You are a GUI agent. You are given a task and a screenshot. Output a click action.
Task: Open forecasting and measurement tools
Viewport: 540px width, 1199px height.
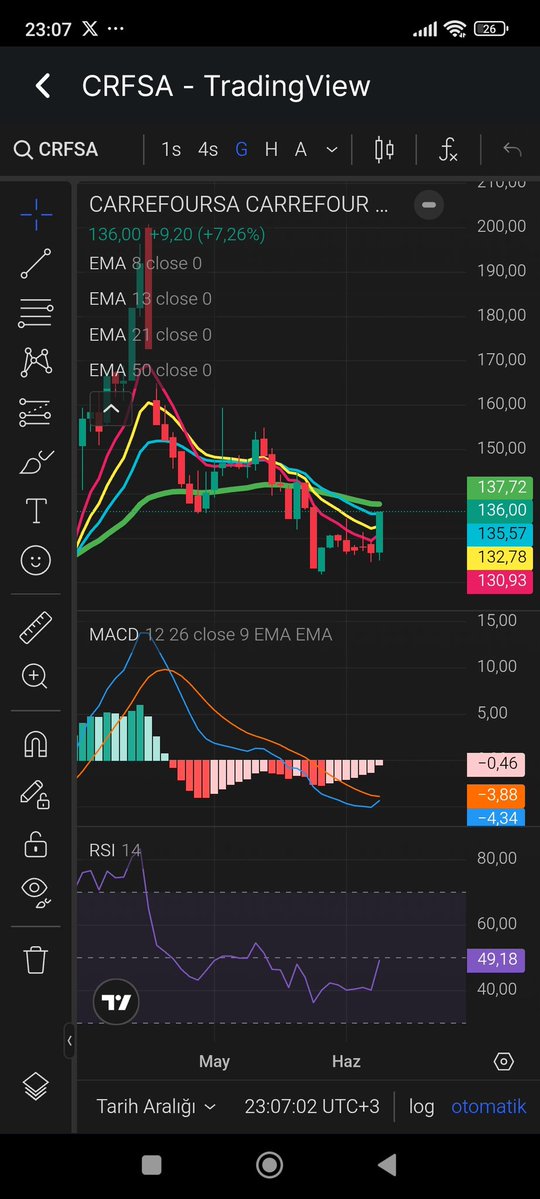36,412
